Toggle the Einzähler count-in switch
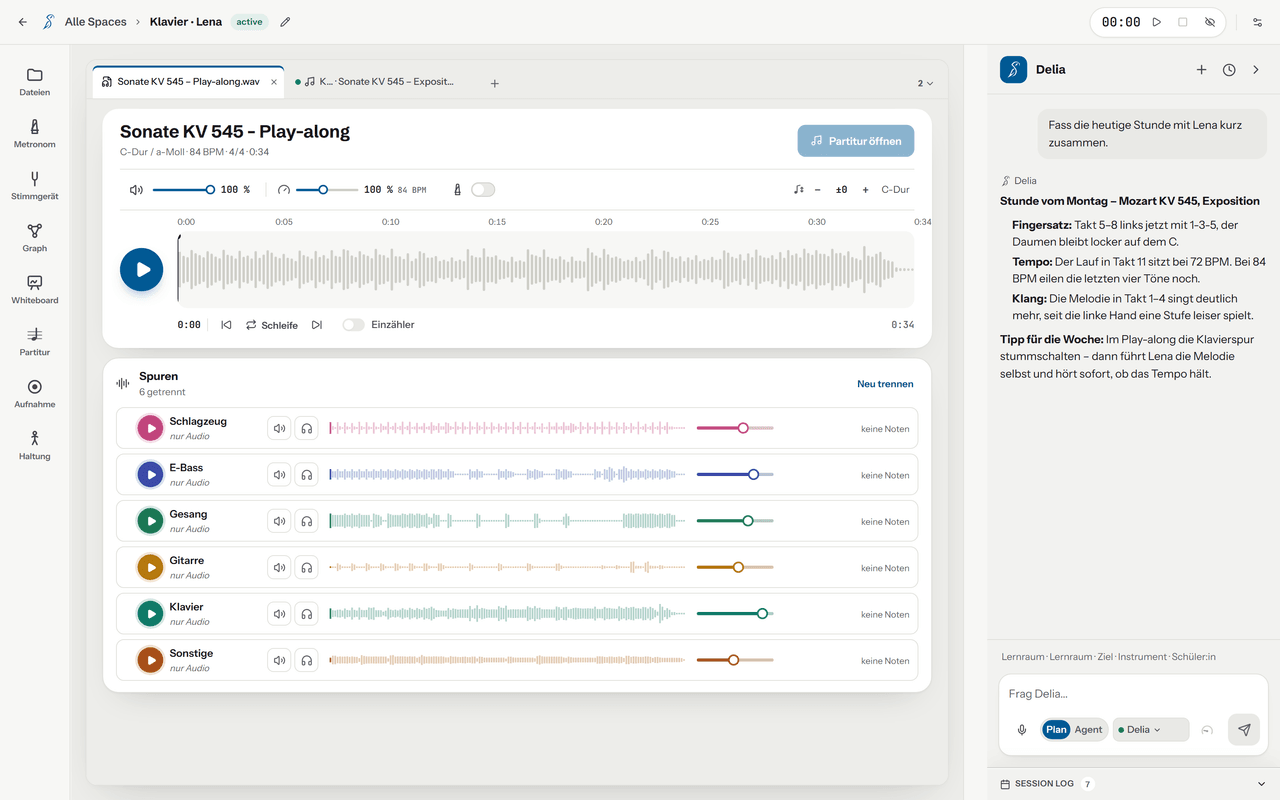Viewport: 1280px width, 800px height. [353, 325]
